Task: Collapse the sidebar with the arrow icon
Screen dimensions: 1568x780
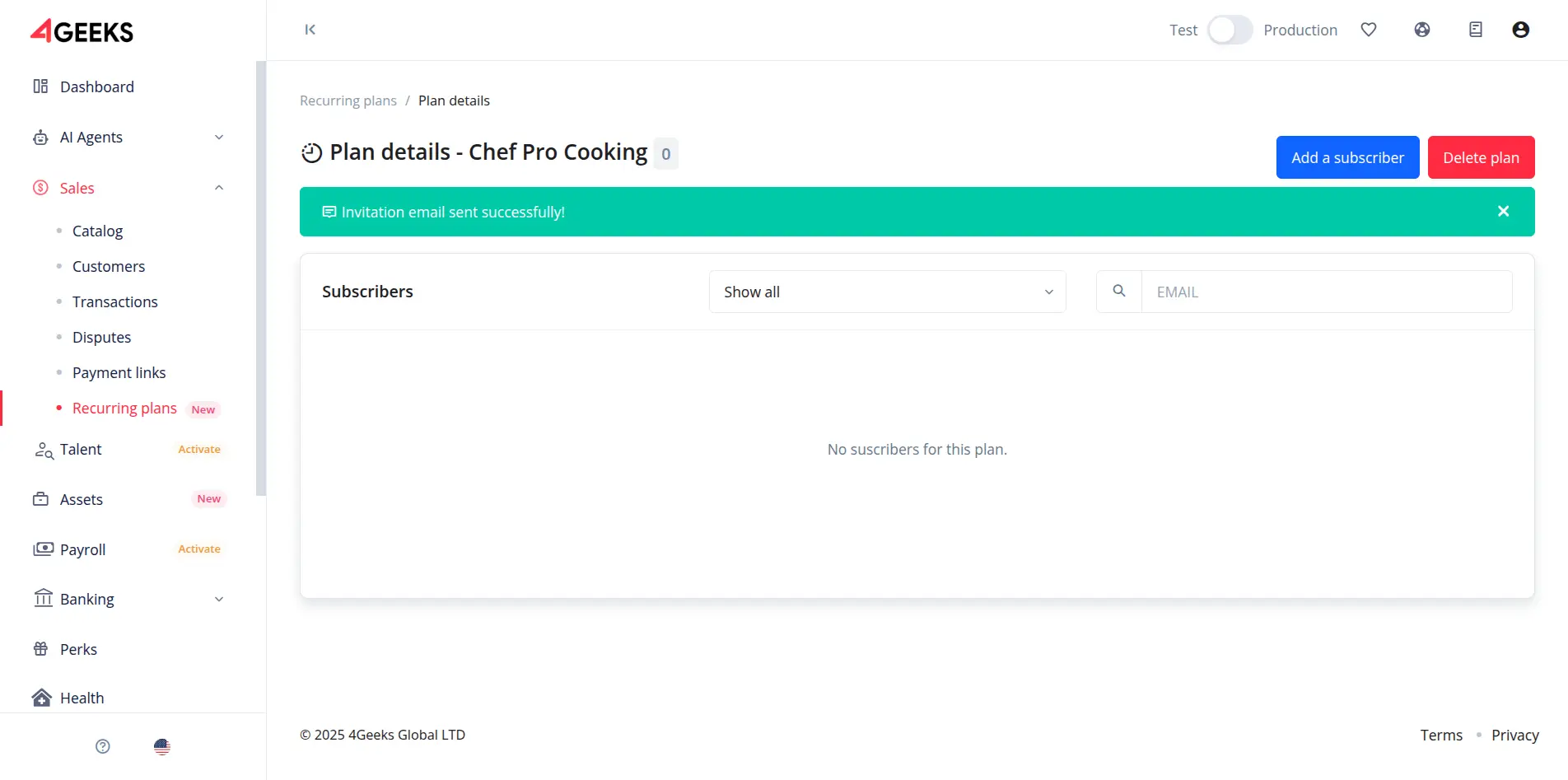Action: coord(310,30)
